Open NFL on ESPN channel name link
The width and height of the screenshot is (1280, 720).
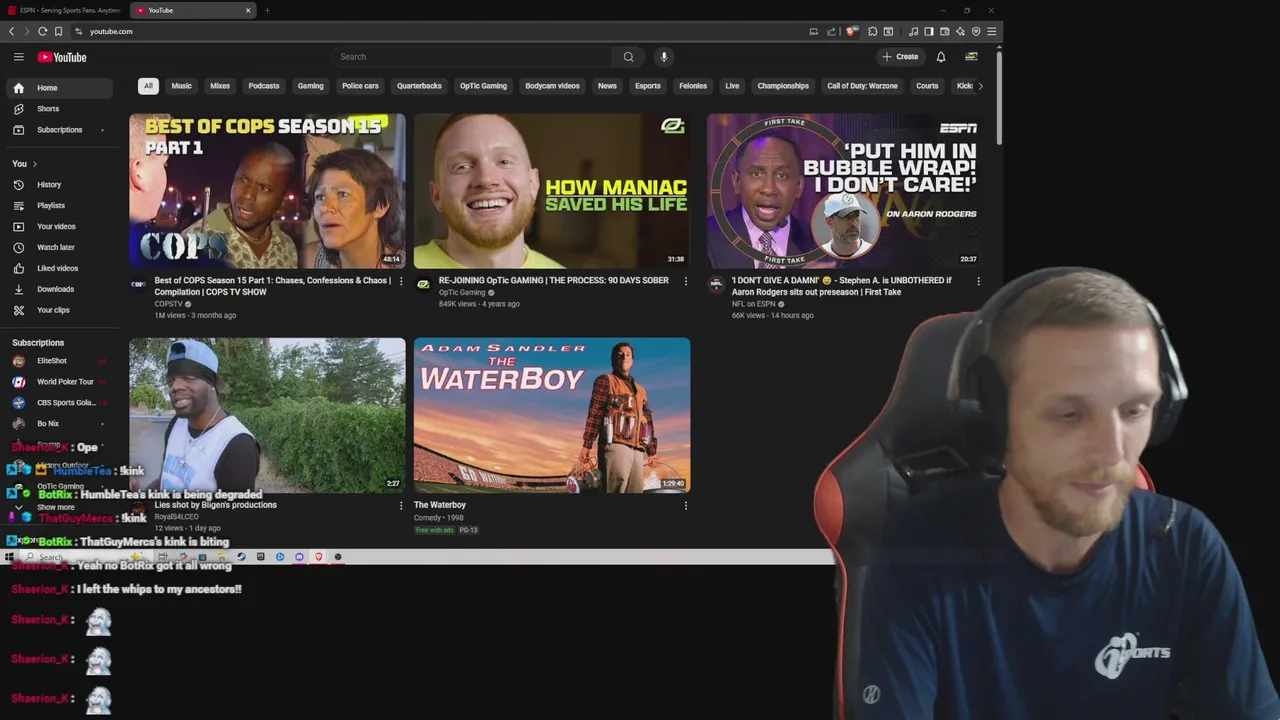tap(753, 304)
